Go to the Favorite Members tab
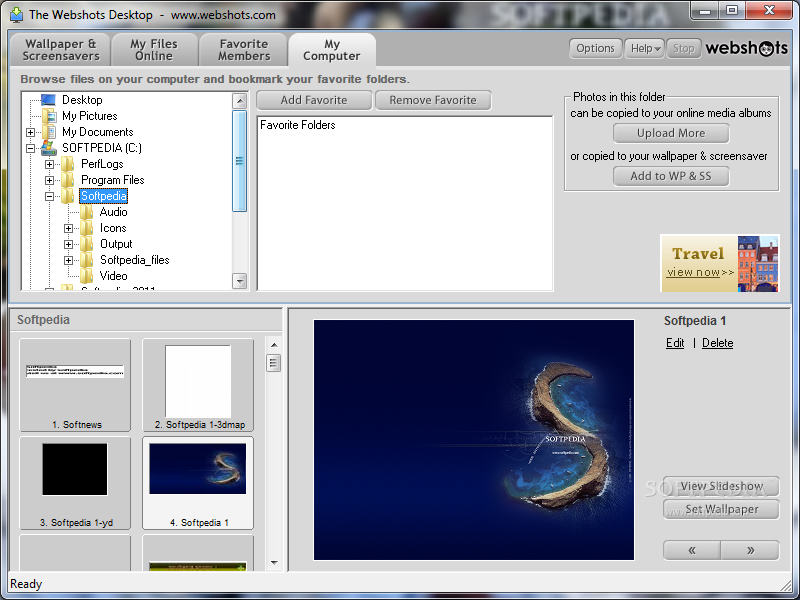800x600 pixels. coord(244,50)
